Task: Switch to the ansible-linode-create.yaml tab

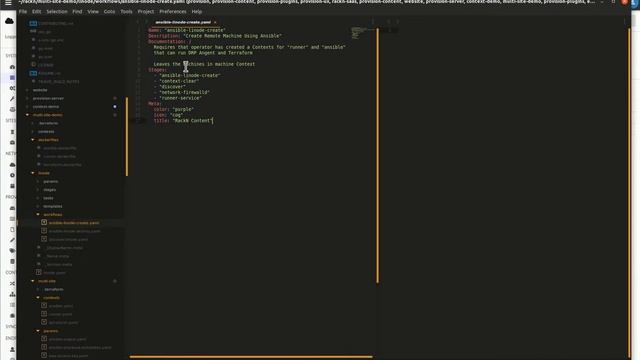Action: pyautogui.click(x=183, y=22)
